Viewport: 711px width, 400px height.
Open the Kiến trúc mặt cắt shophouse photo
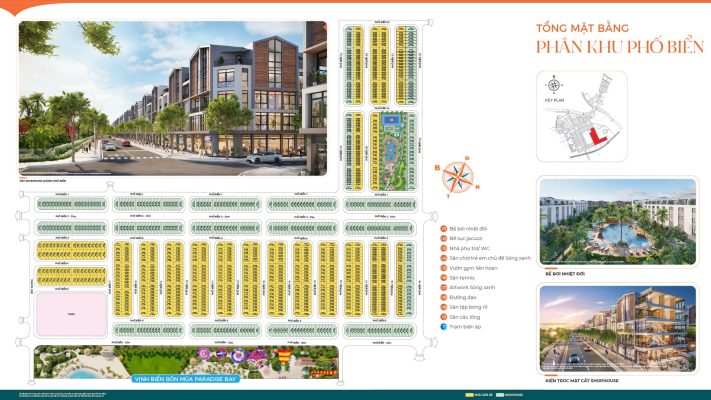tap(616, 326)
